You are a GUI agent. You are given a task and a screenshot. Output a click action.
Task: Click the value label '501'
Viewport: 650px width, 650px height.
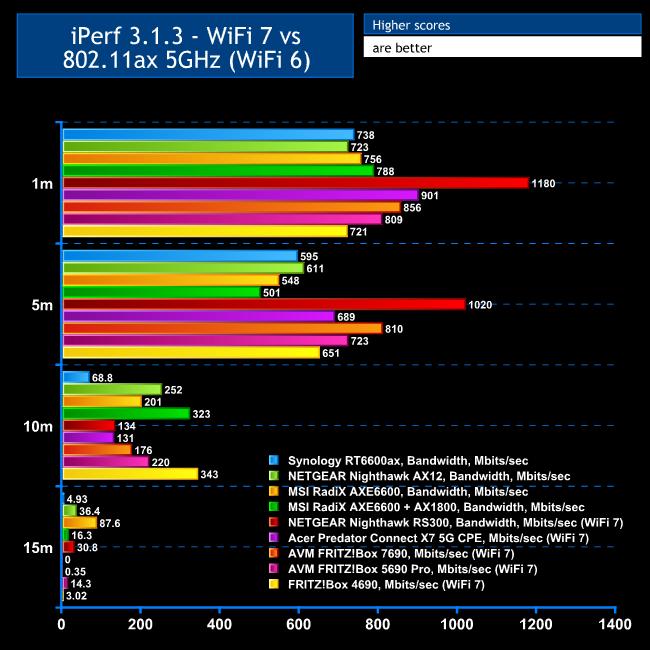[272, 293]
